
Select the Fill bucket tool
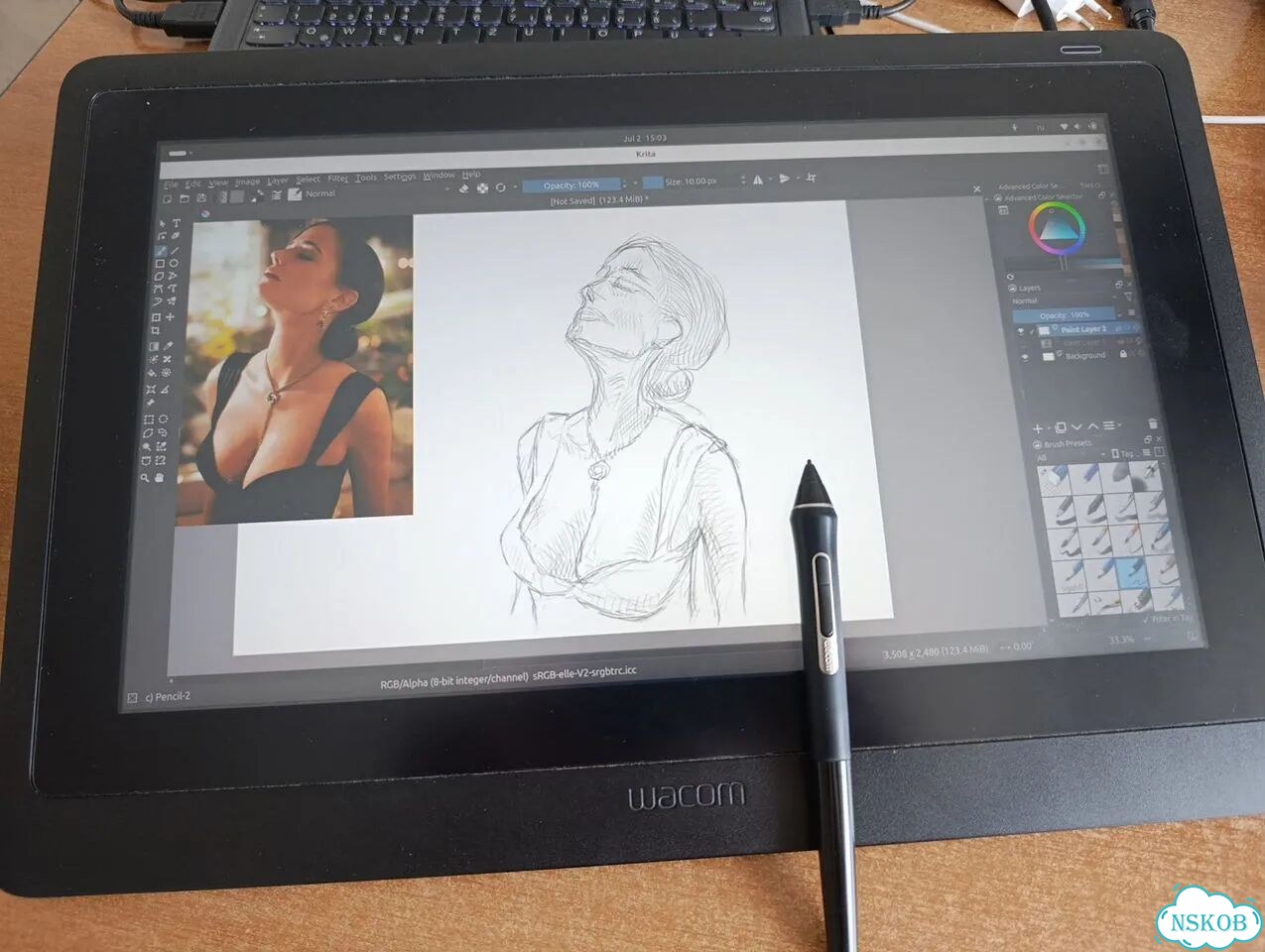(x=153, y=373)
